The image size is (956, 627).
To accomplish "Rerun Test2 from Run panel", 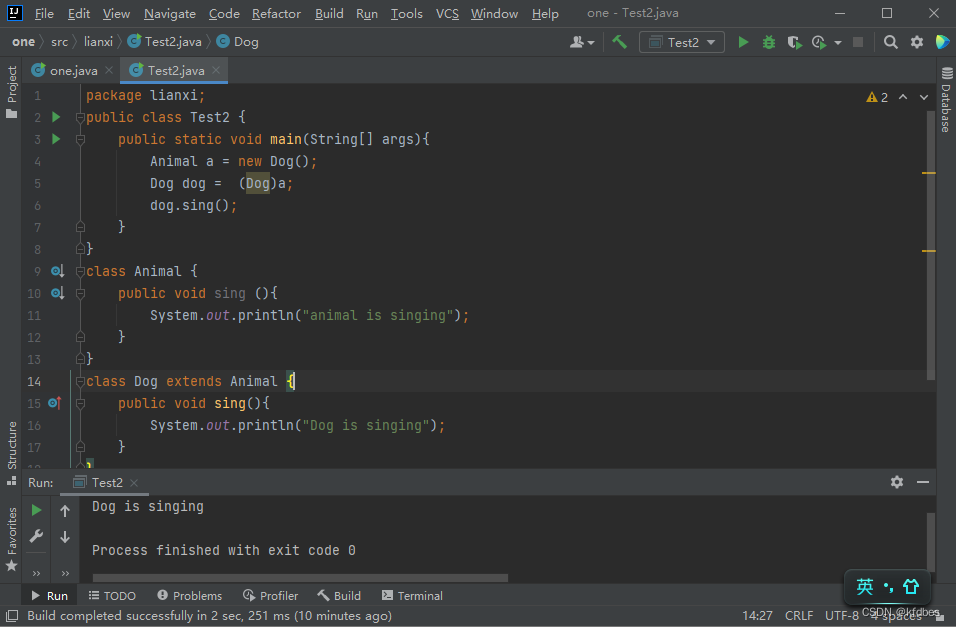I will tap(37, 510).
